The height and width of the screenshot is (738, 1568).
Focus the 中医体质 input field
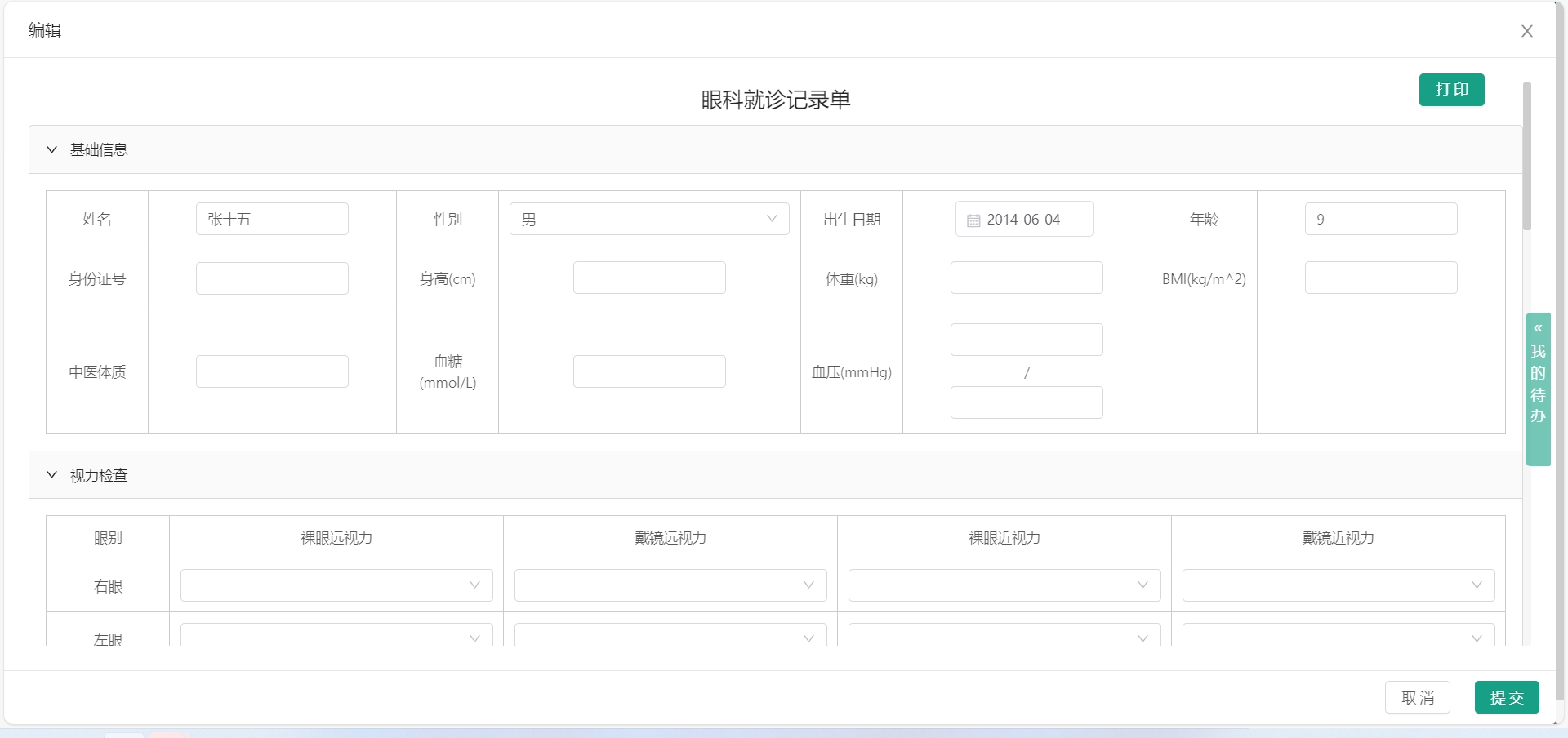click(x=272, y=371)
